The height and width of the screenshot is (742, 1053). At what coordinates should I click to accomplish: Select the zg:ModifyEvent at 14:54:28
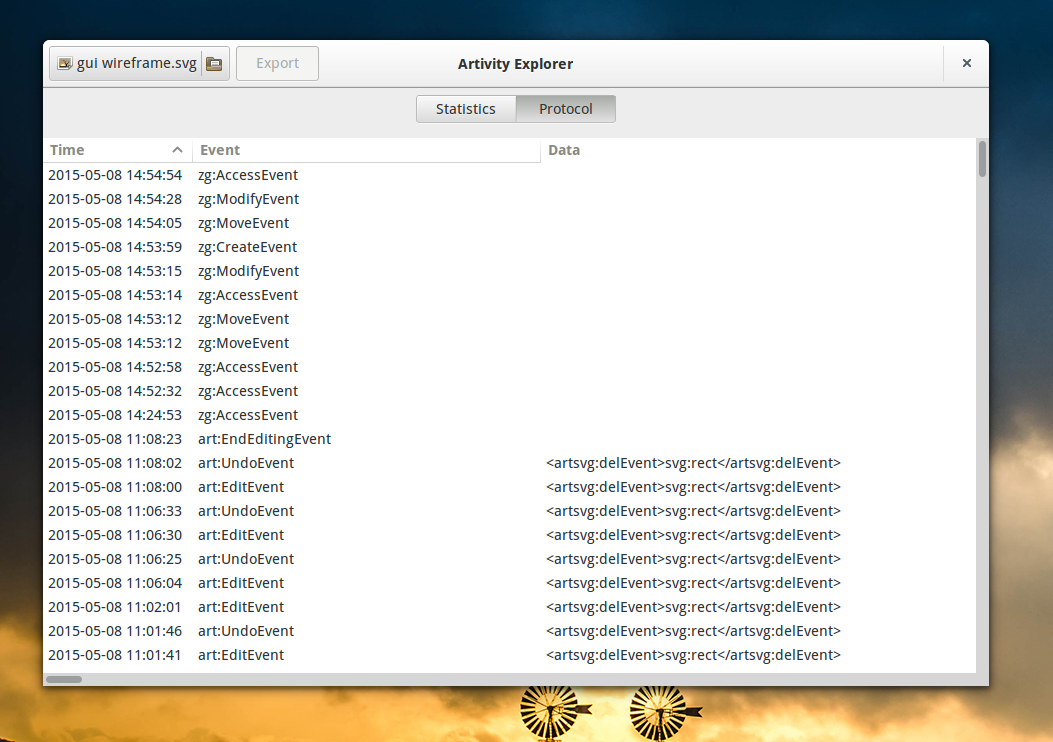(248, 199)
